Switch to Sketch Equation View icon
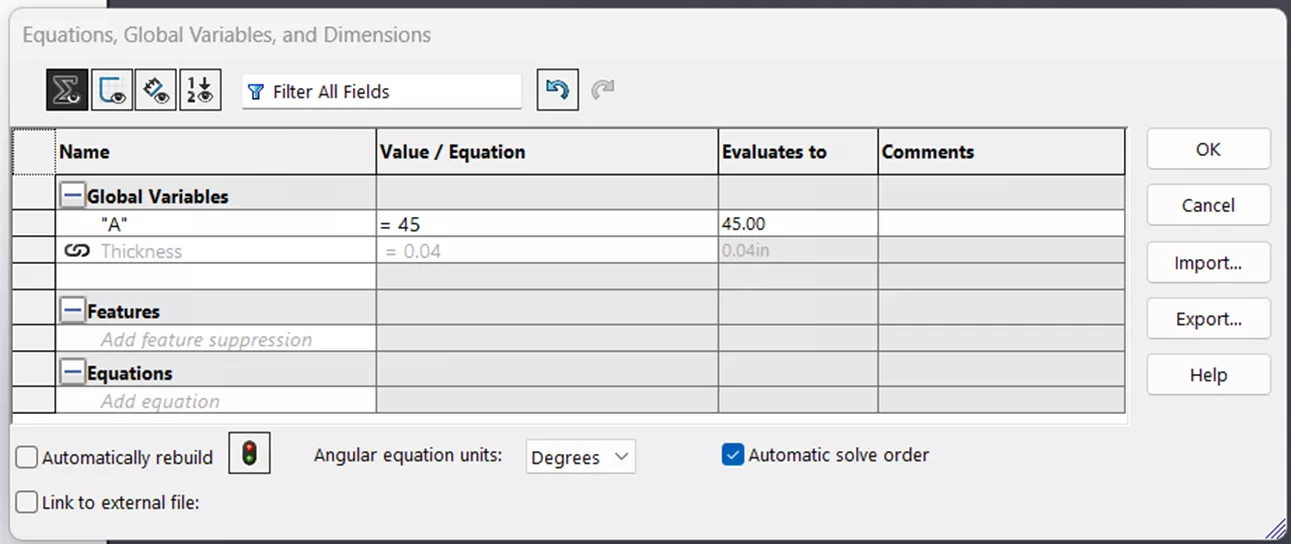The width and height of the screenshot is (1291, 544). [111, 91]
